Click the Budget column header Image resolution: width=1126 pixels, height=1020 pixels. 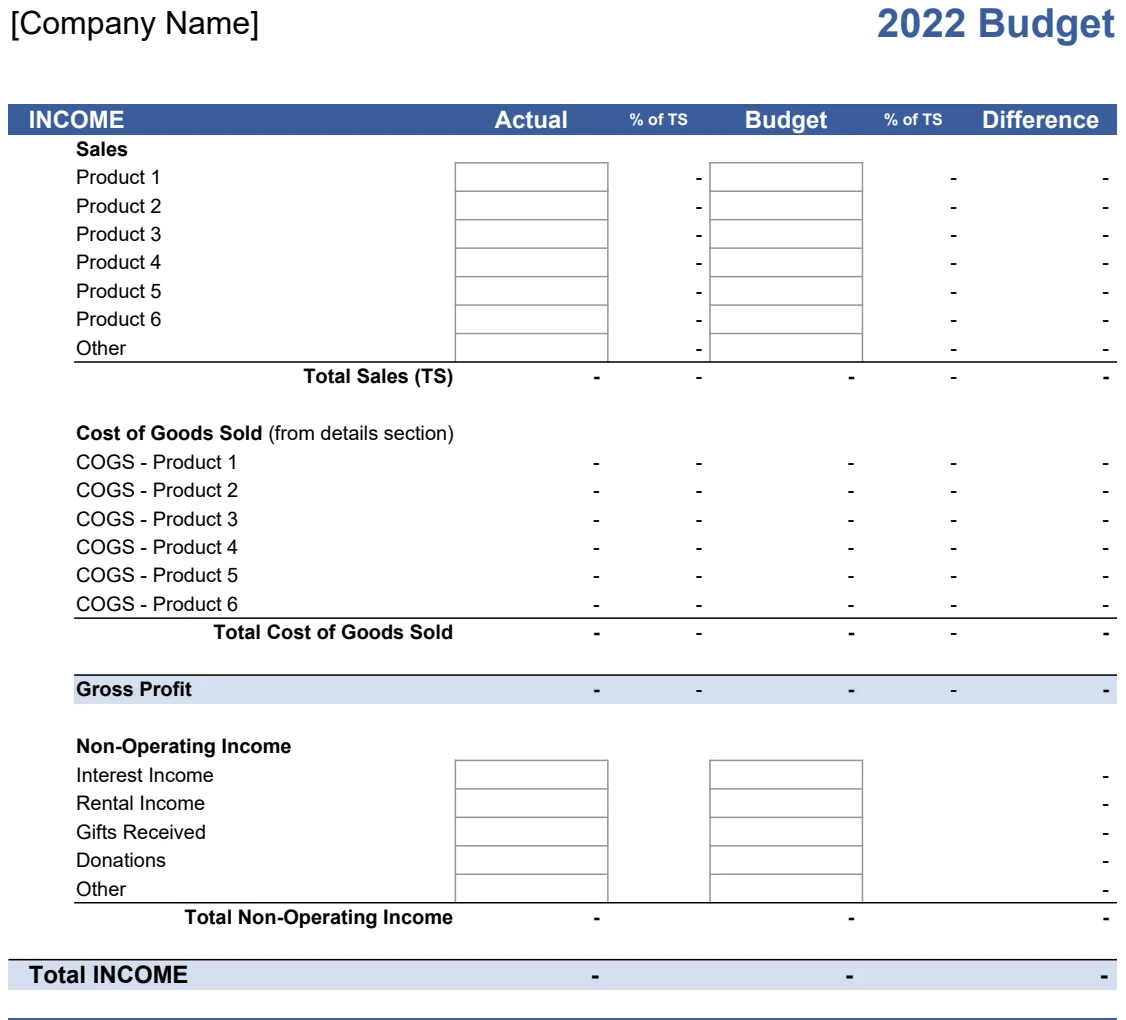[786, 119]
